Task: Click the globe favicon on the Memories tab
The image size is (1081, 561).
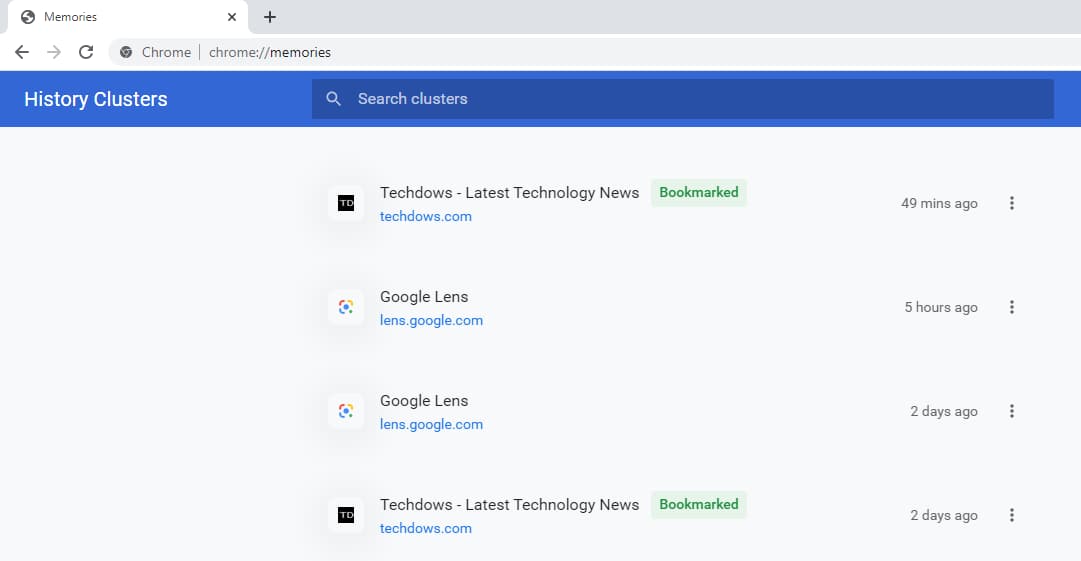Action: point(28,17)
